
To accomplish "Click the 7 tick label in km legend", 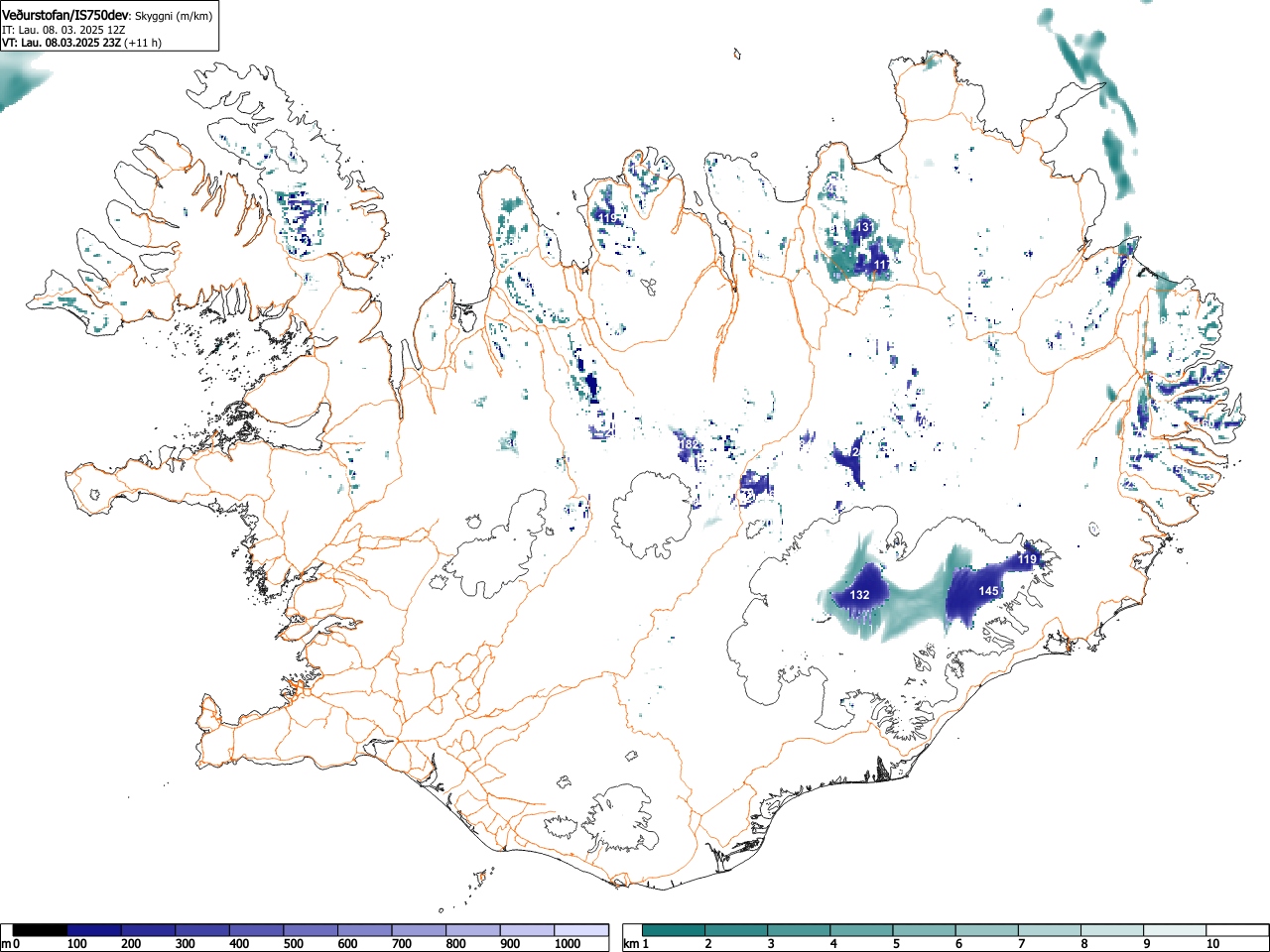I will (x=1021, y=944).
